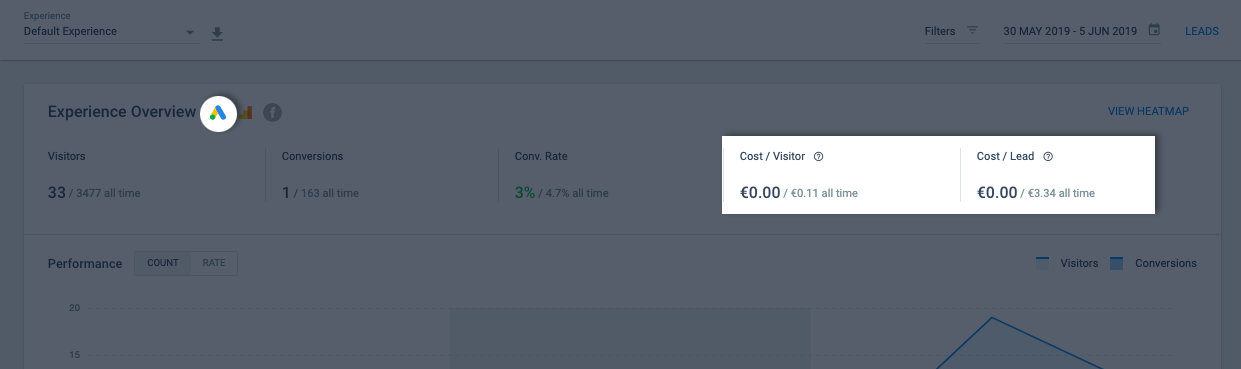
Task: Switch the Performance chart to COUNT
Action: point(162,264)
